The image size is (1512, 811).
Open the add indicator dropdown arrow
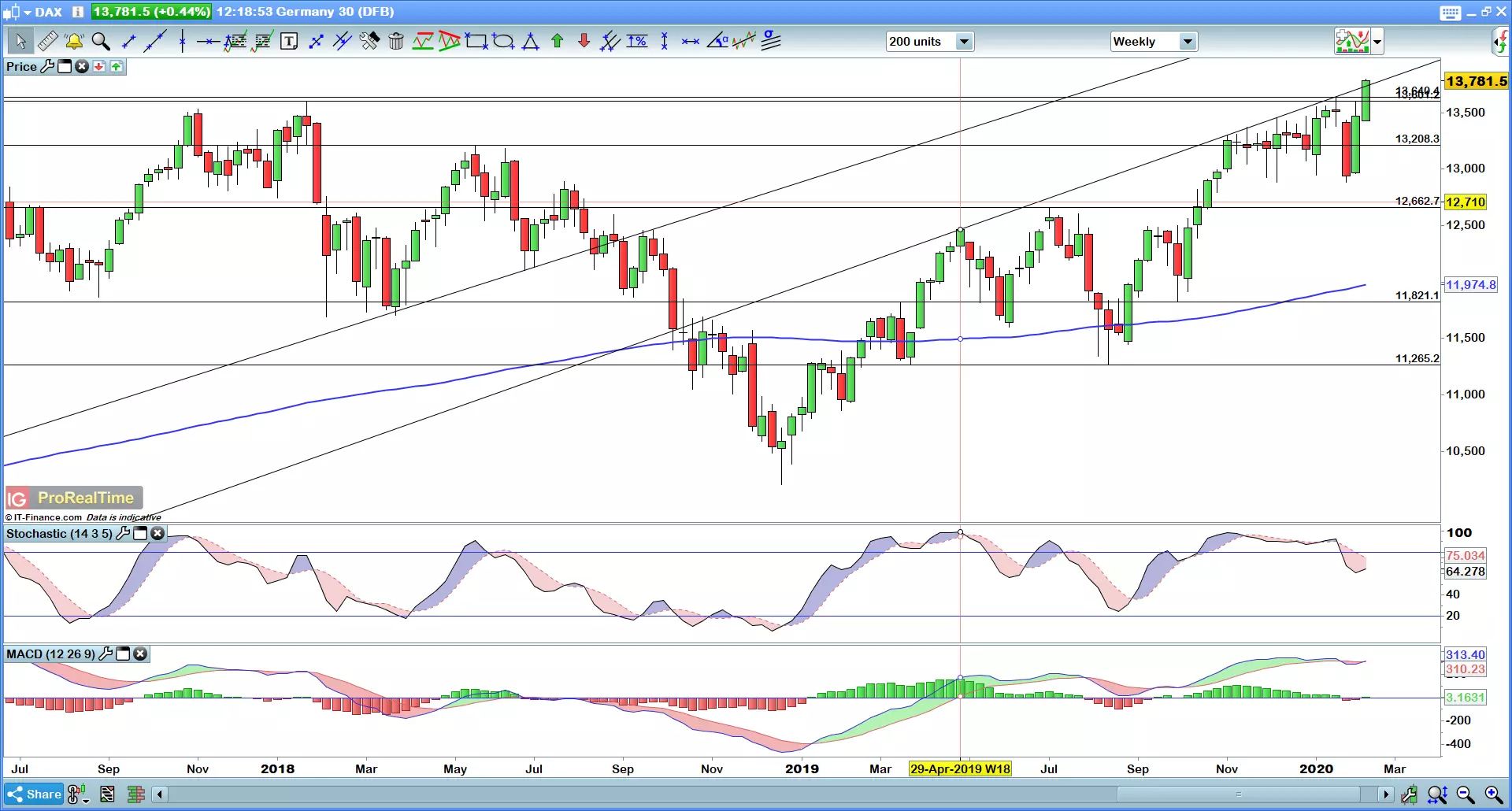click(1377, 42)
